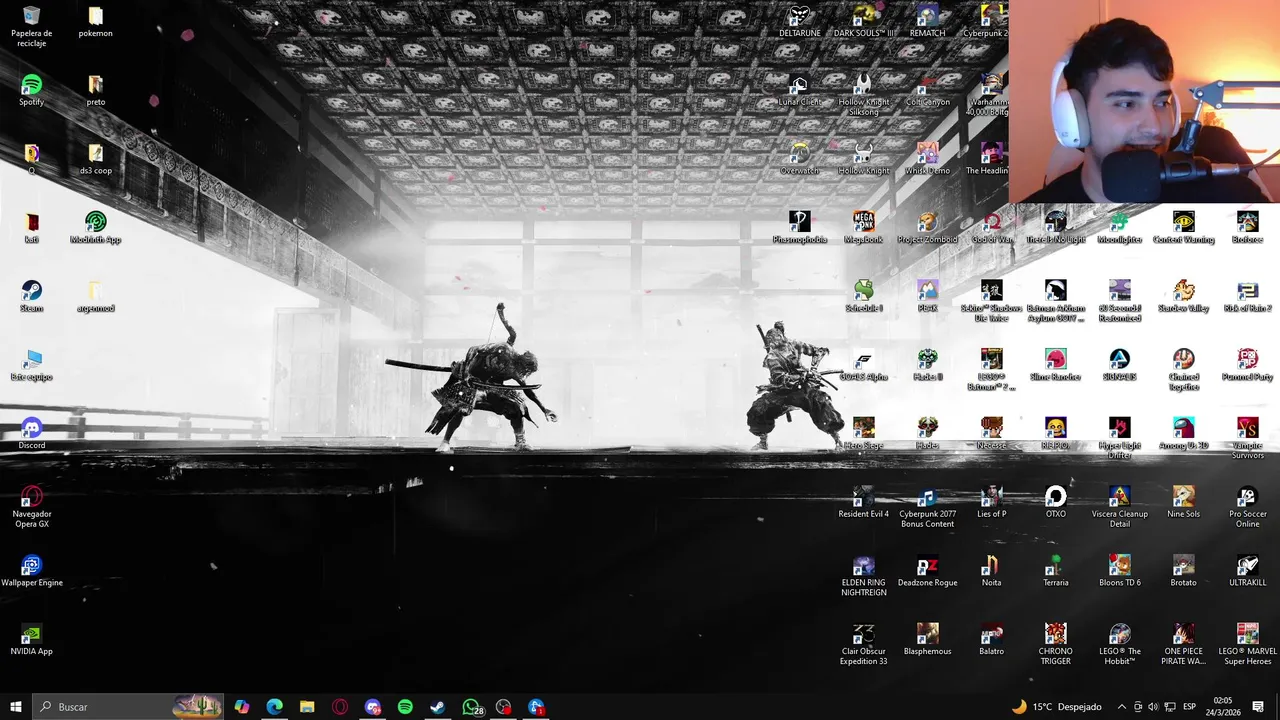Click the Buscar taskbar search field
1280x720 pixels.
(128, 707)
